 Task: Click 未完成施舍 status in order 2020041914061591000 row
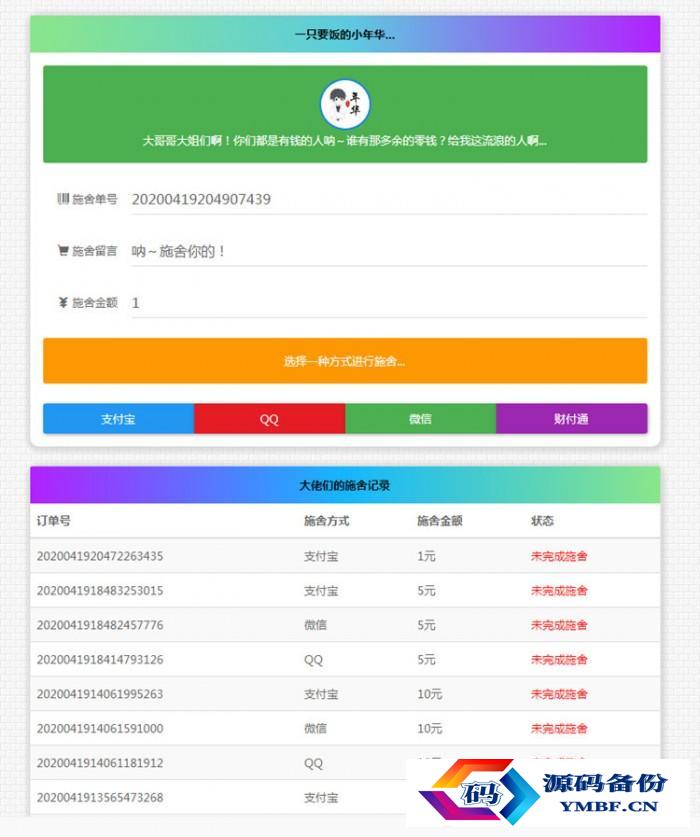coord(559,729)
